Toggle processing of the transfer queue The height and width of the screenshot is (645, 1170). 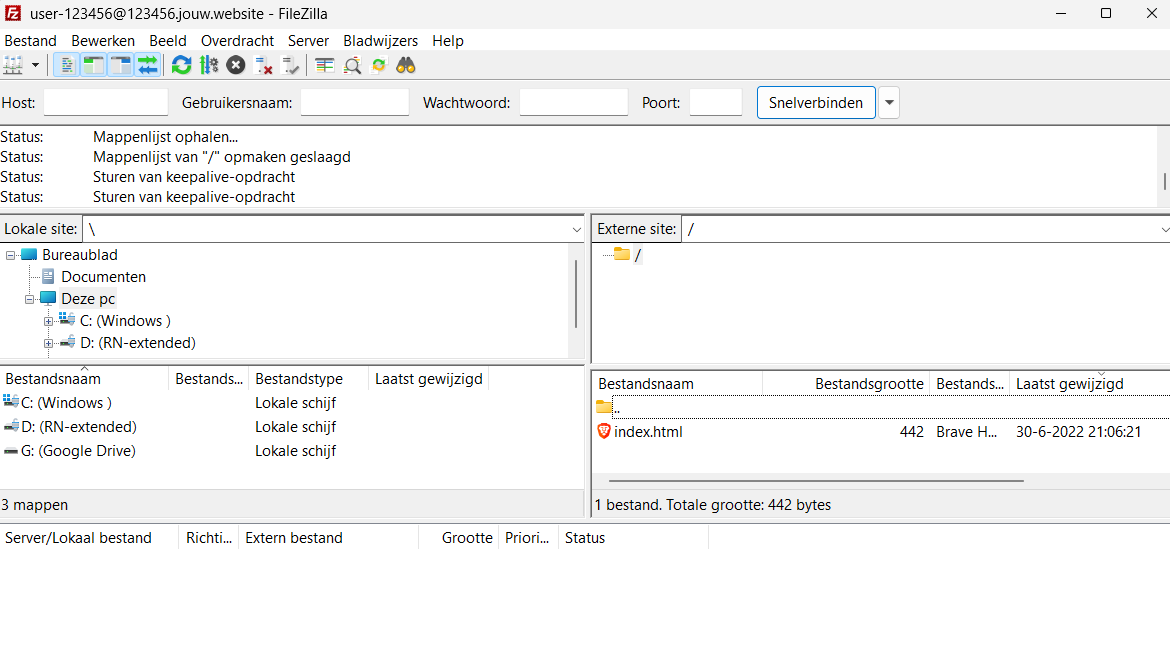[x=209, y=66]
